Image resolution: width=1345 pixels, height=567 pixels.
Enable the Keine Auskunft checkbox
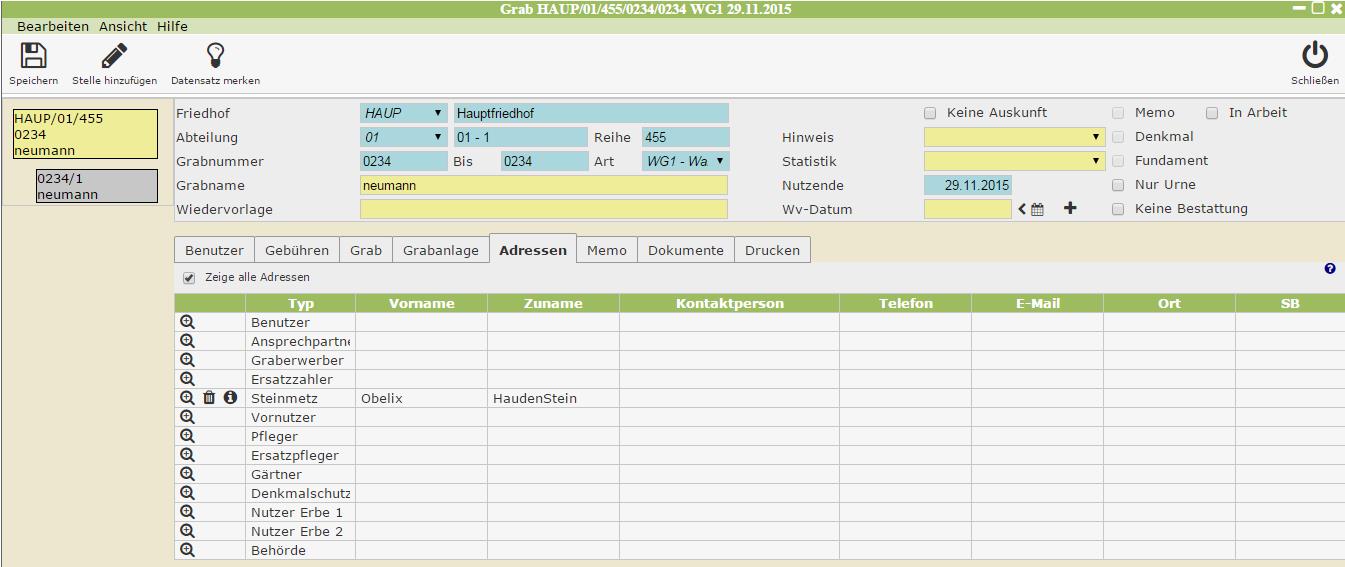click(x=930, y=113)
